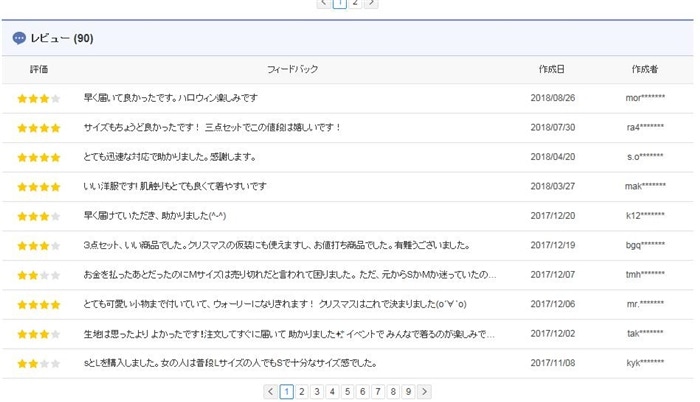Viewport: 700px width, 402px height.
Task: Go to page 5 in bottom pagination
Action: [348, 392]
